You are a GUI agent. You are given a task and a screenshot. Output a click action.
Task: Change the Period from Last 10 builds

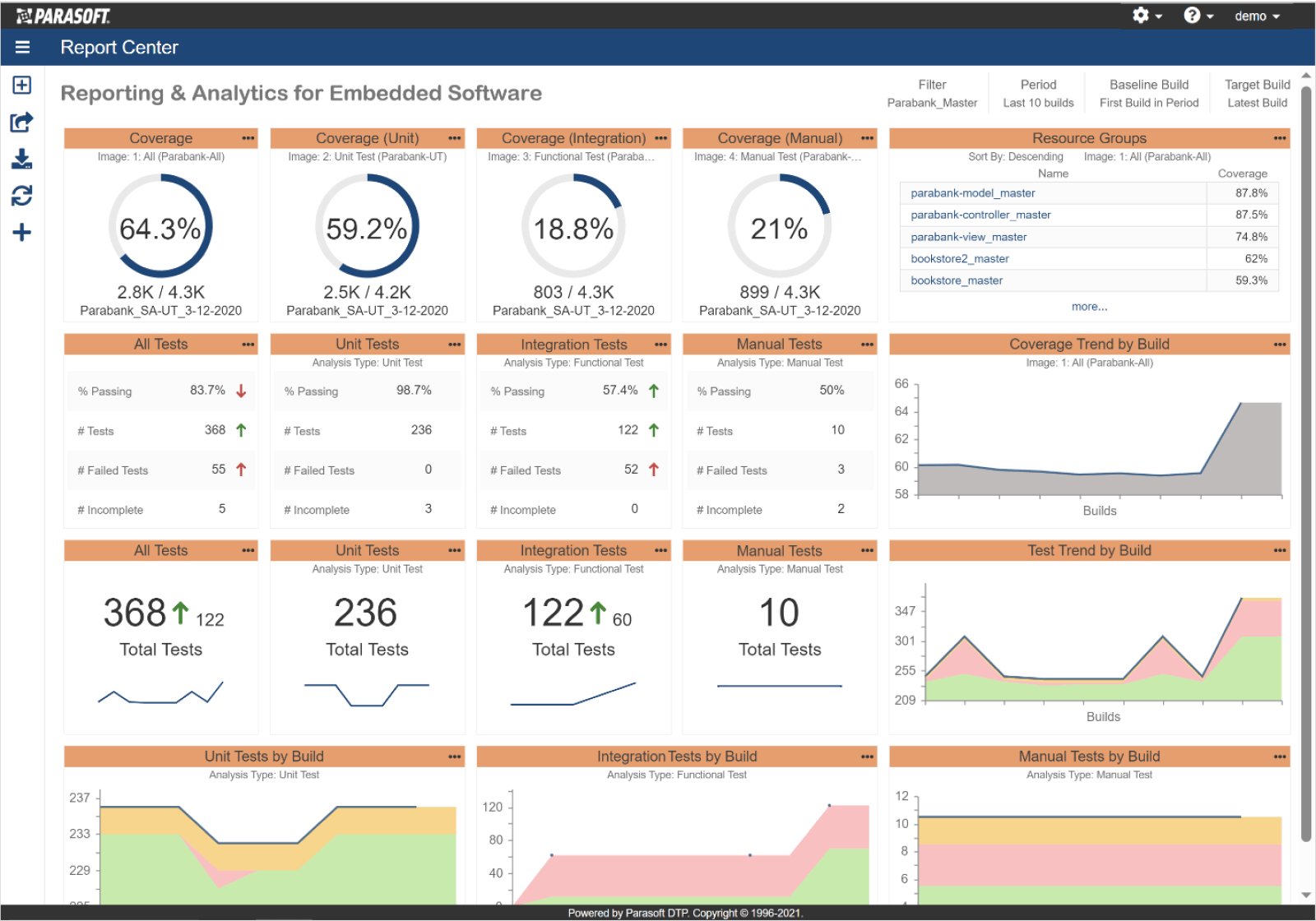pos(1038,102)
